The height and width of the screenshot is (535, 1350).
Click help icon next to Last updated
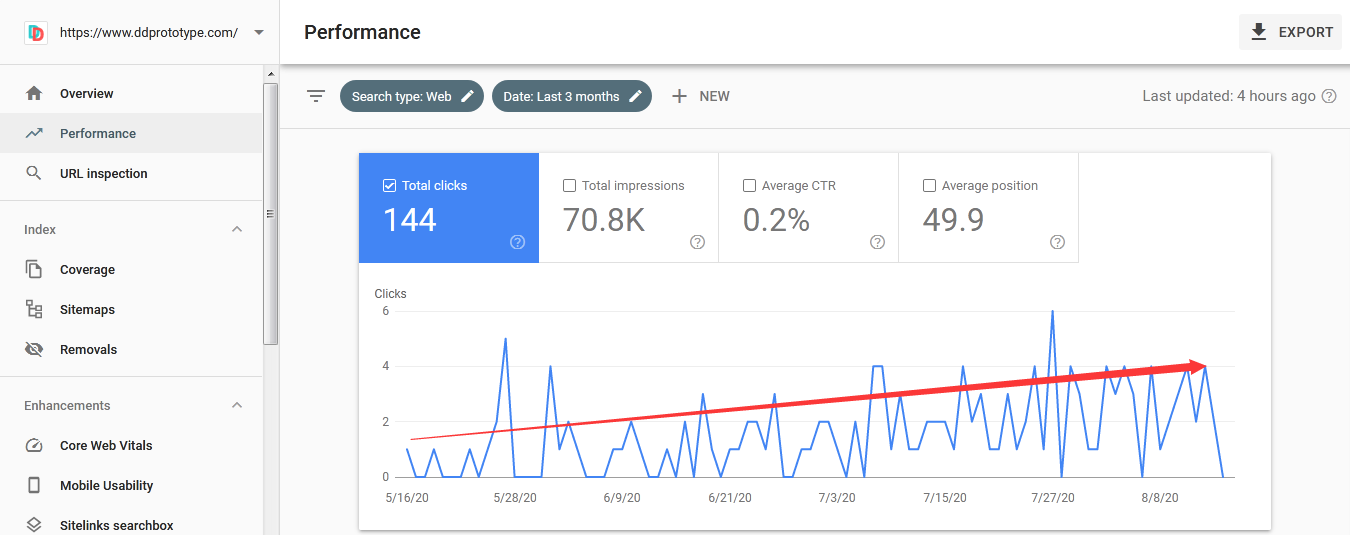click(x=1329, y=96)
